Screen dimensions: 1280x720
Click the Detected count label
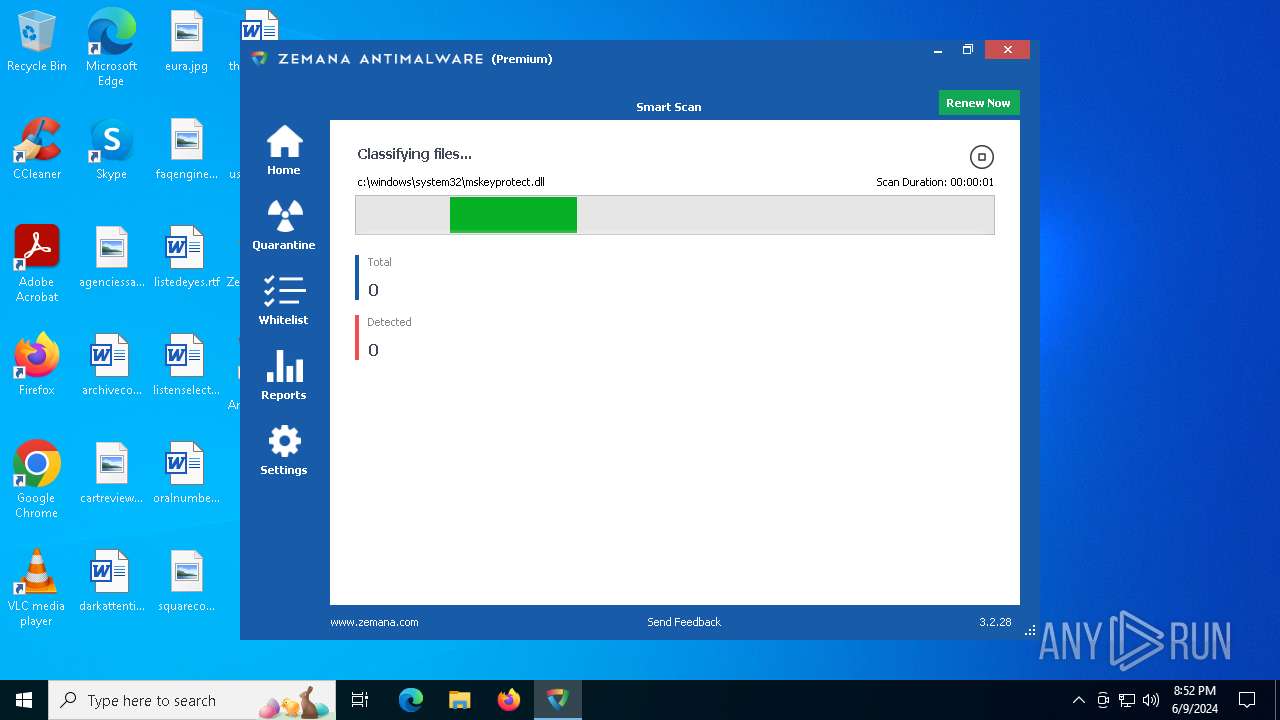click(x=389, y=322)
